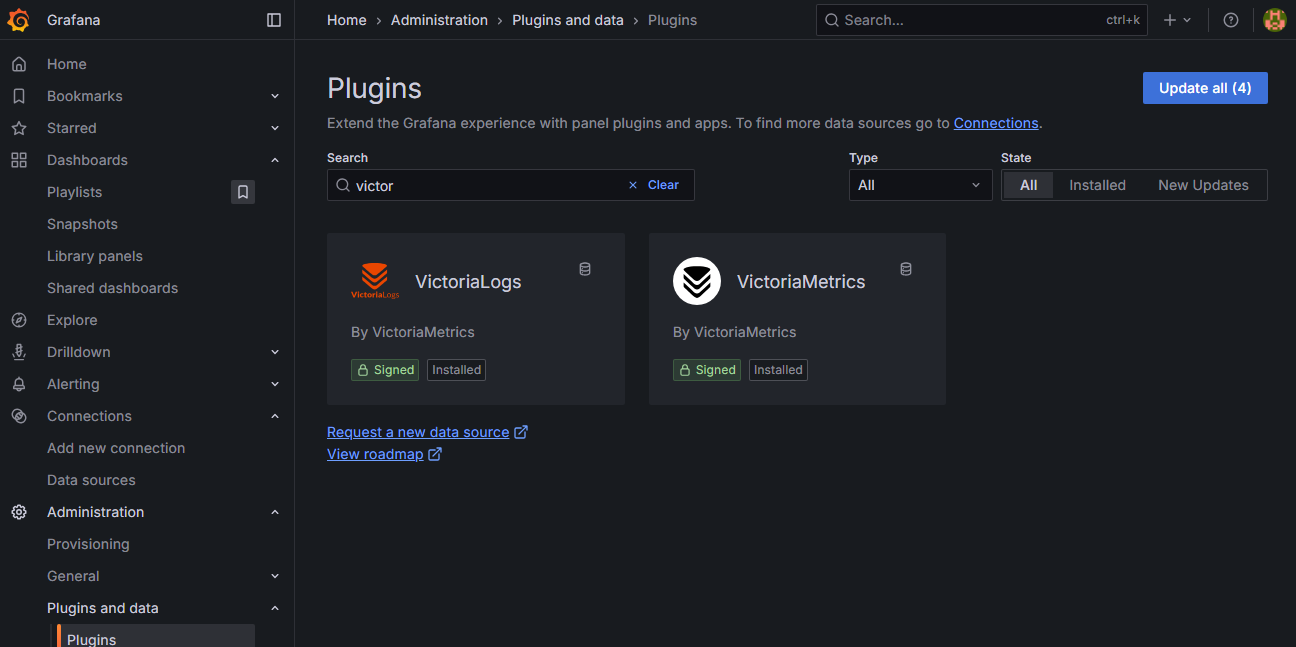Open the Explore compass menu item
The height and width of the screenshot is (647, 1296).
[72, 320]
